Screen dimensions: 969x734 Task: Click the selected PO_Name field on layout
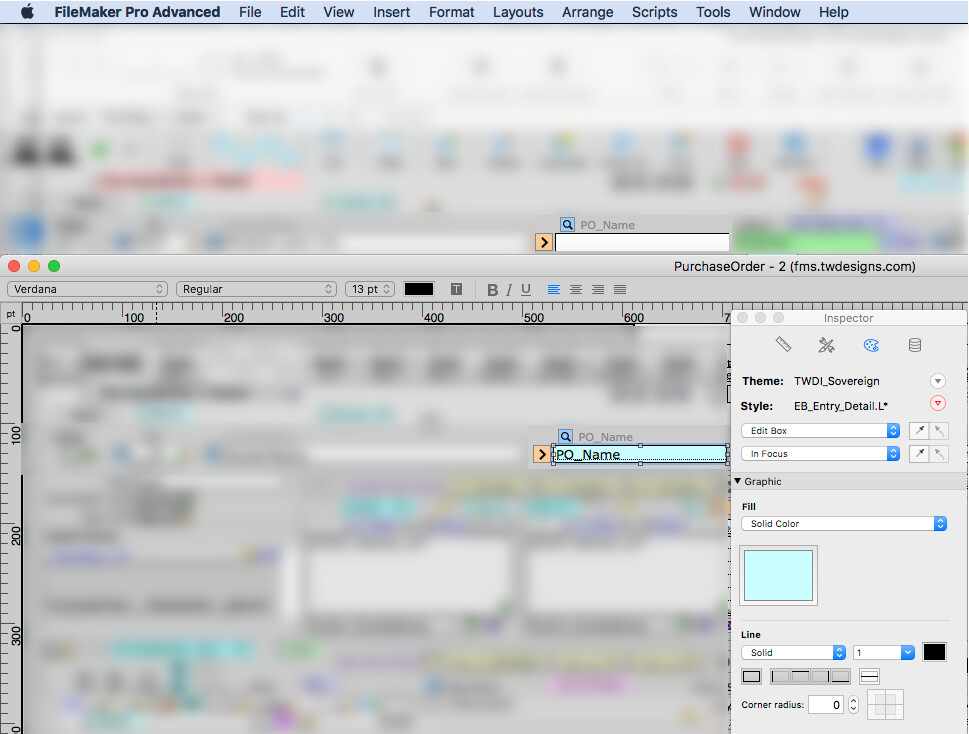(640, 454)
